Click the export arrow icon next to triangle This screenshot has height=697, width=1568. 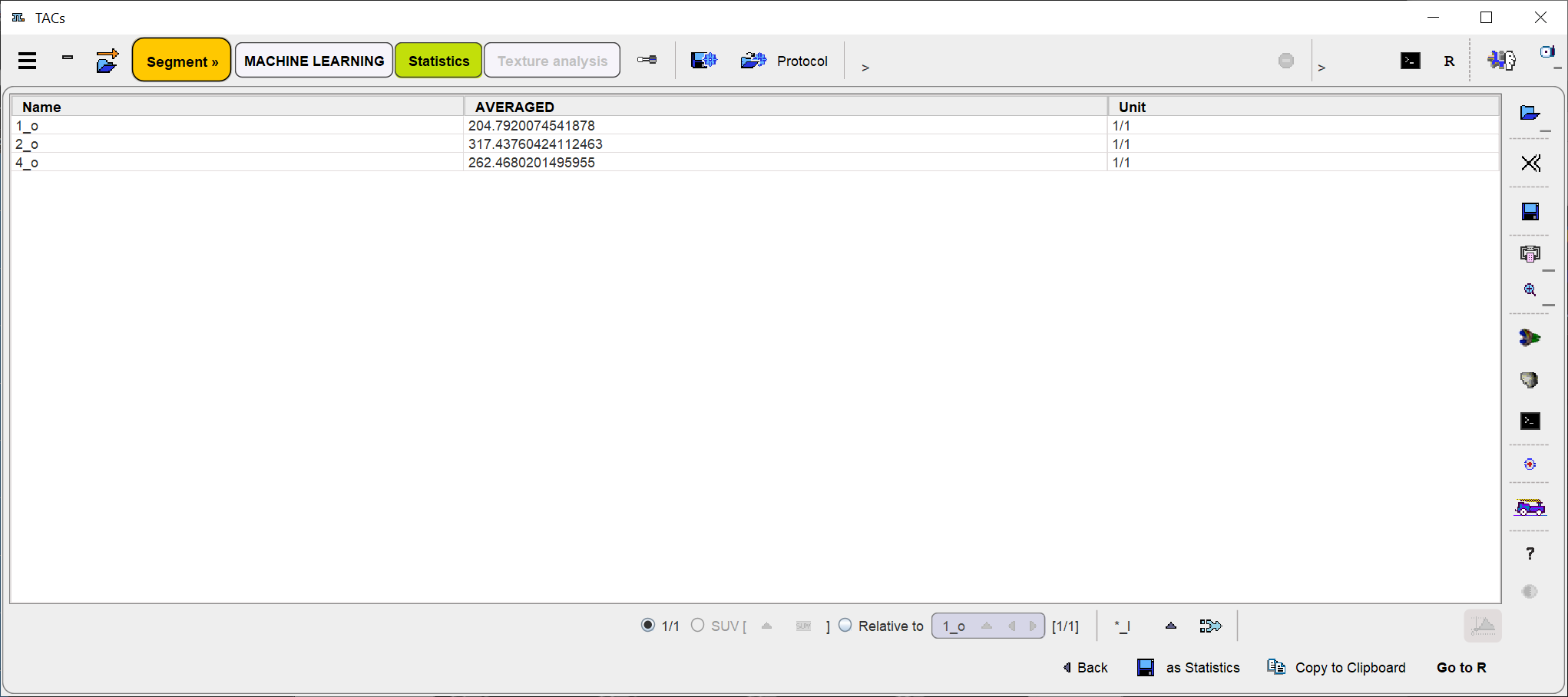click(1210, 626)
